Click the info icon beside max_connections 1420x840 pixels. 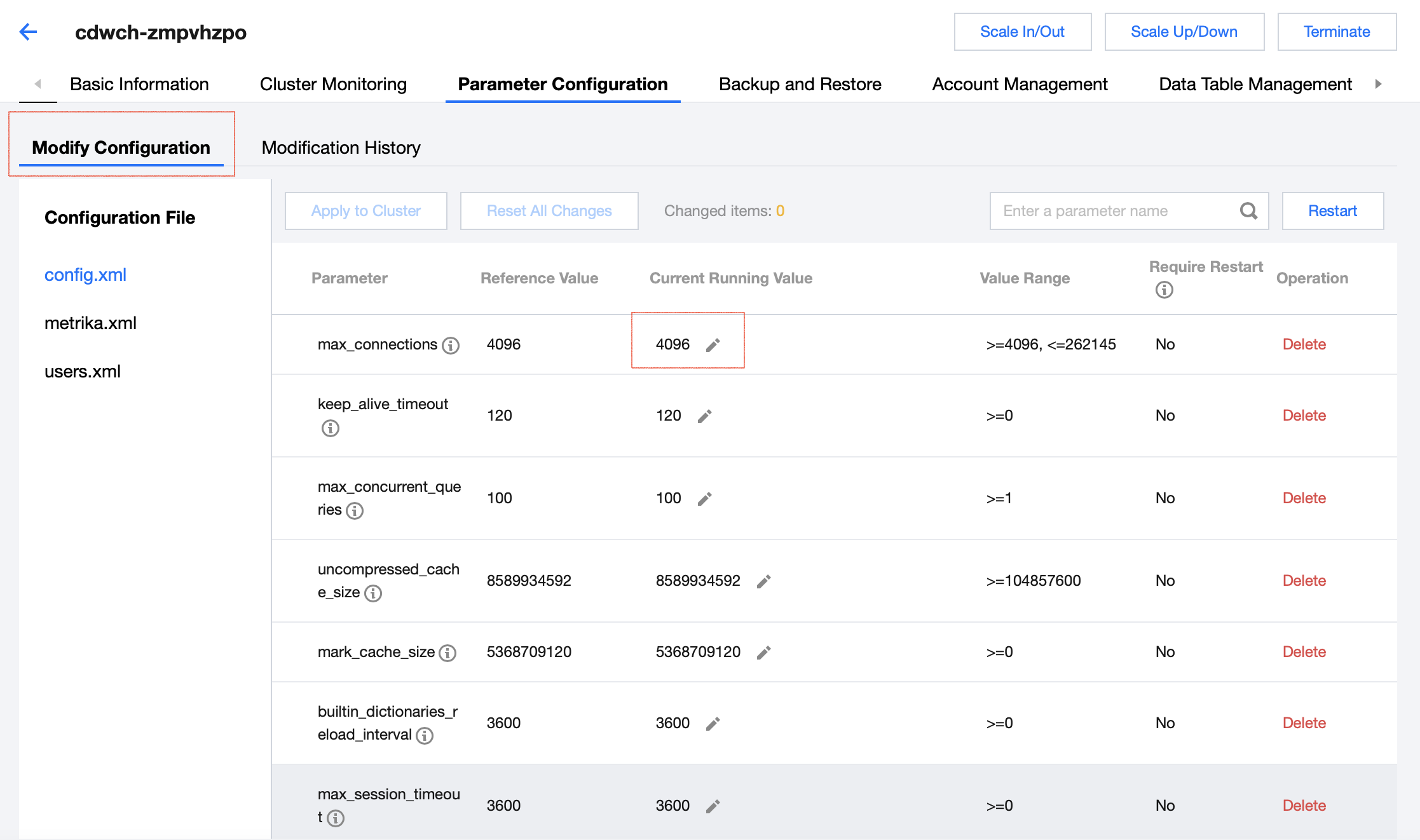451,345
